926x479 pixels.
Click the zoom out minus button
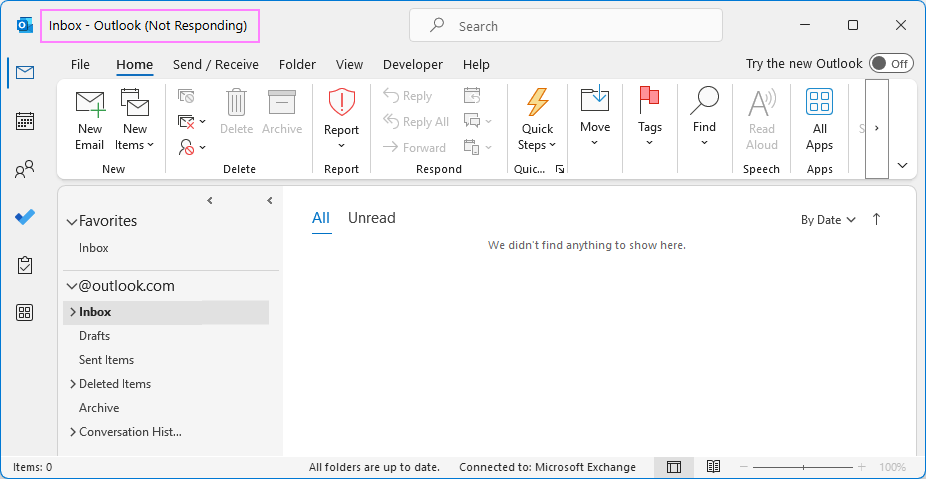(x=744, y=467)
